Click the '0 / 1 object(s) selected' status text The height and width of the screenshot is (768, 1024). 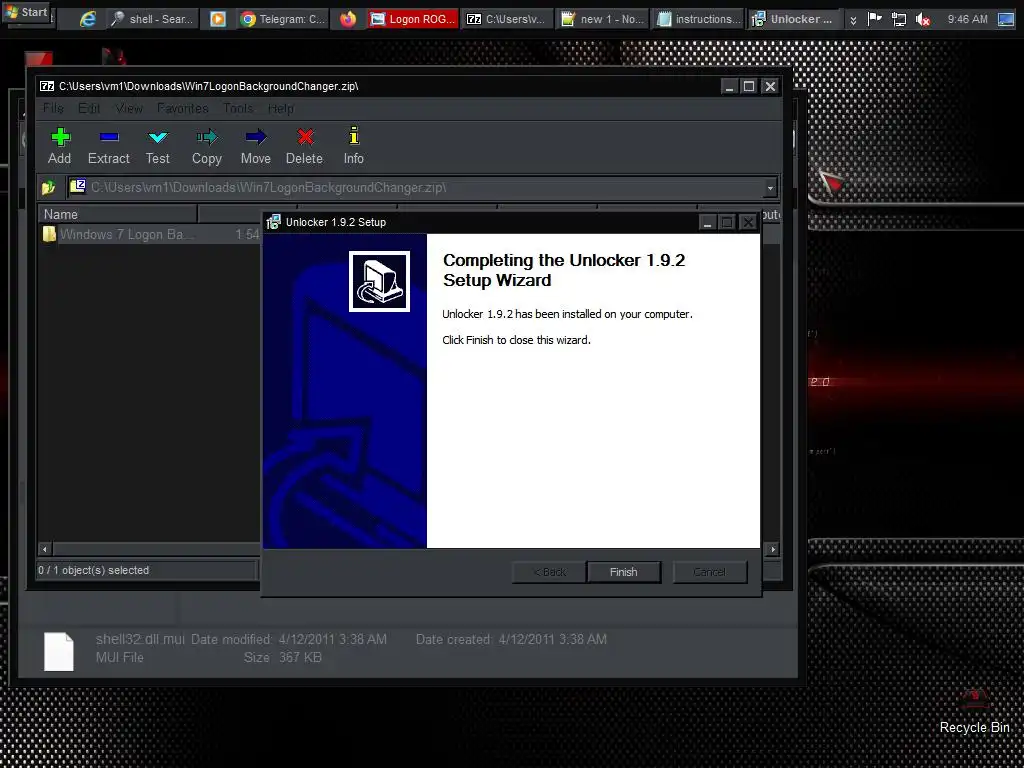click(93, 570)
